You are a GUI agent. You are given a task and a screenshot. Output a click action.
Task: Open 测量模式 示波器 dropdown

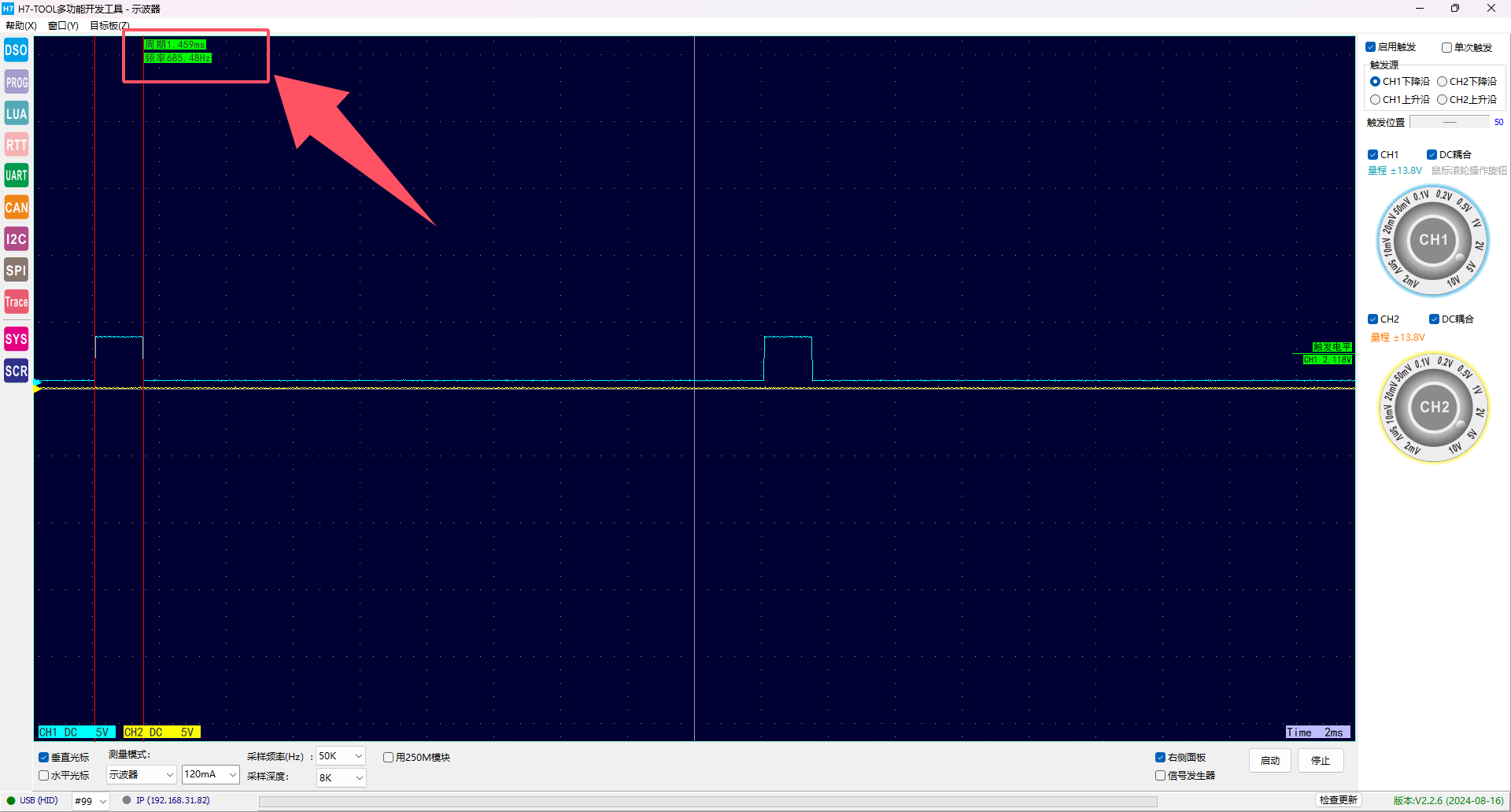(x=141, y=775)
